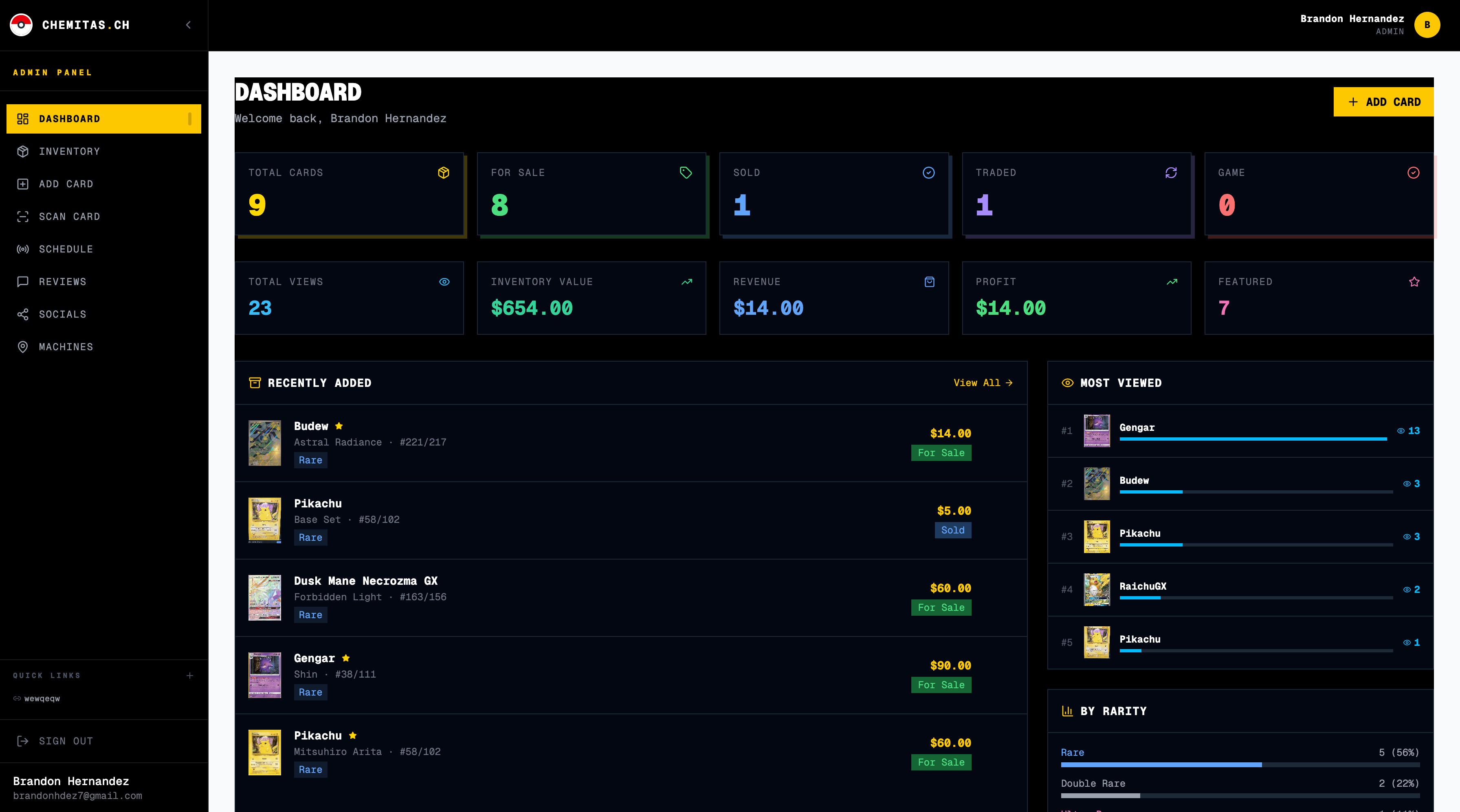1460x812 pixels.
Task: Click the Profit trending-up icon
Action: pyautogui.click(x=1172, y=282)
